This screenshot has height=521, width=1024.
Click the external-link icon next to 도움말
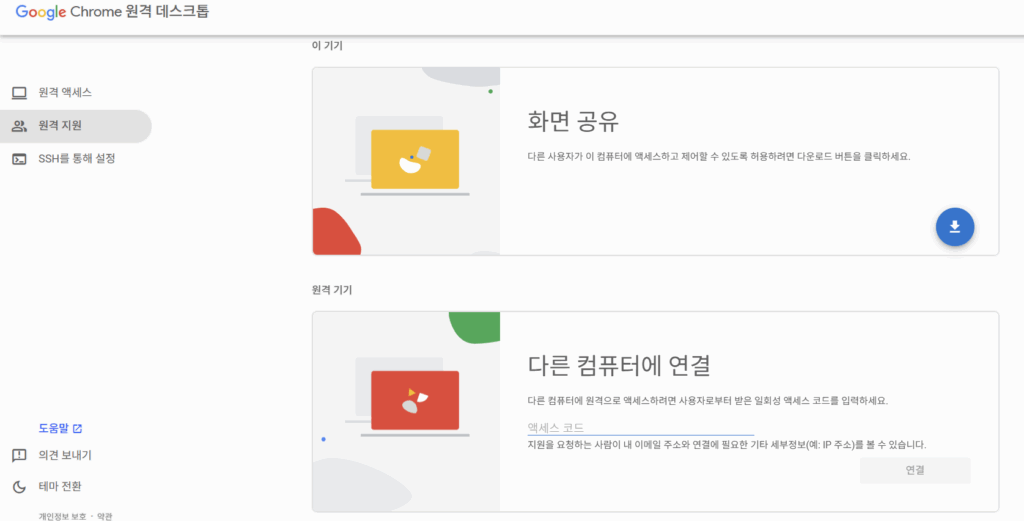click(77, 428)
